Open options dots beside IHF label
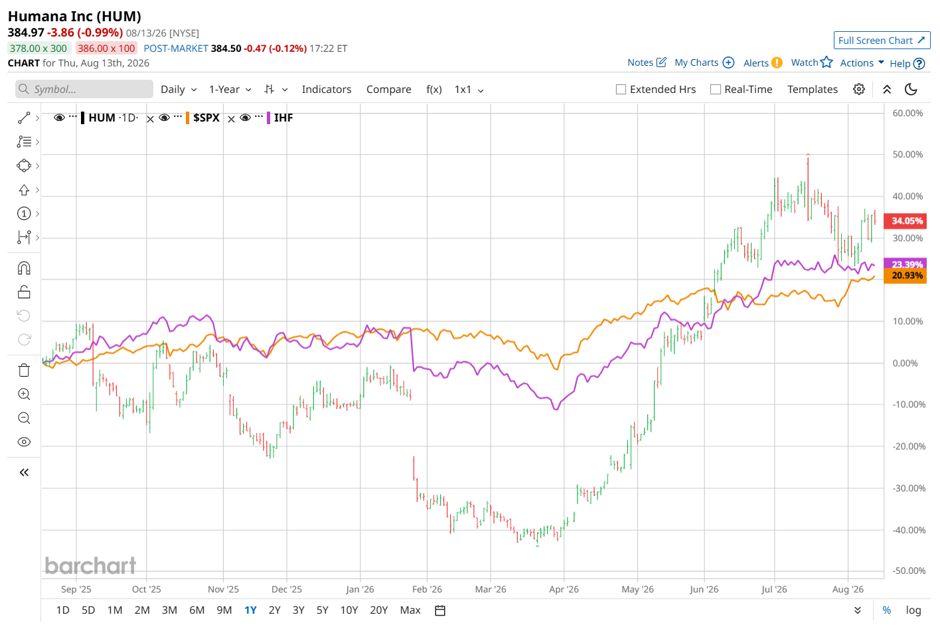940x625 pixels. (258, 116)
